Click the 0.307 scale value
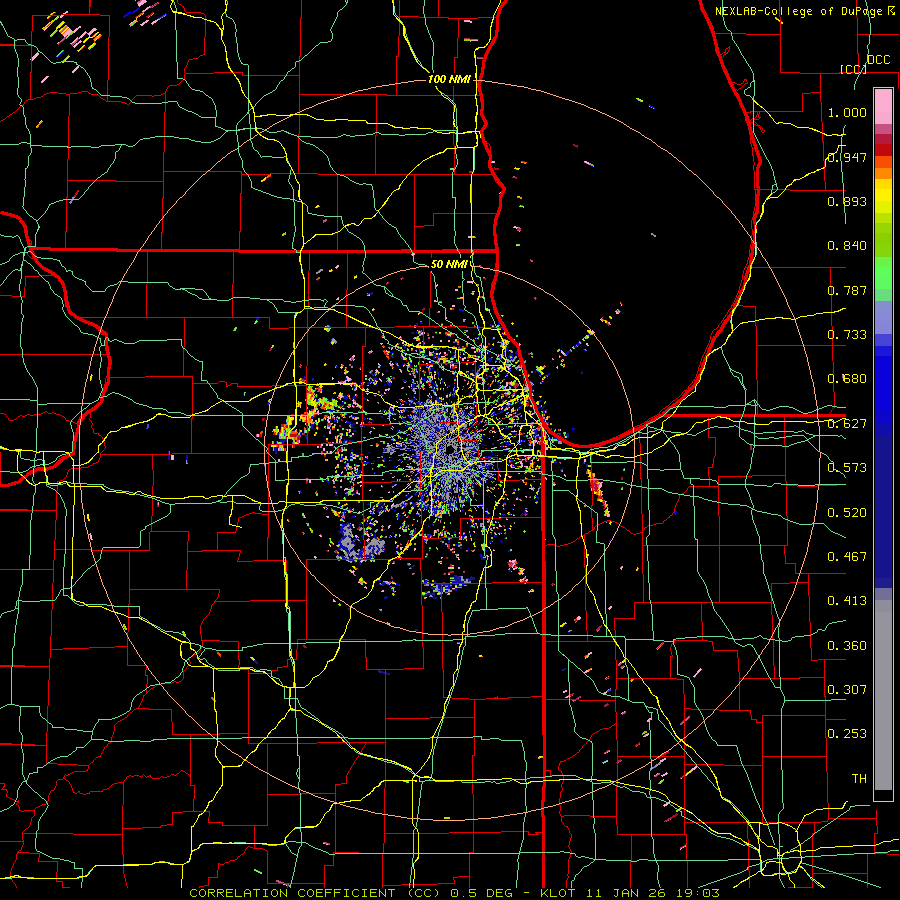Image resolution: width=900 pixels, height=900 pixels. click(847, 690)
